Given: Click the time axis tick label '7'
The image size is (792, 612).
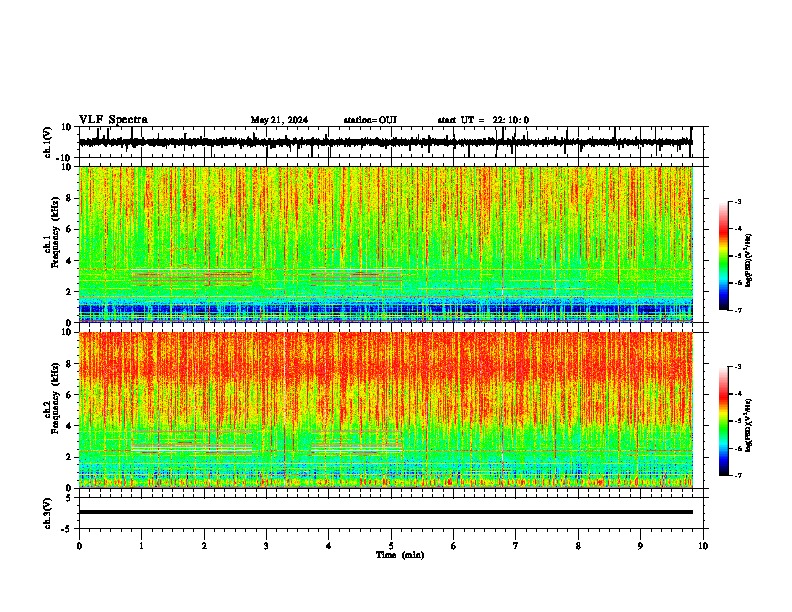Looking at the screenshot, I should (x=516, y=546).
